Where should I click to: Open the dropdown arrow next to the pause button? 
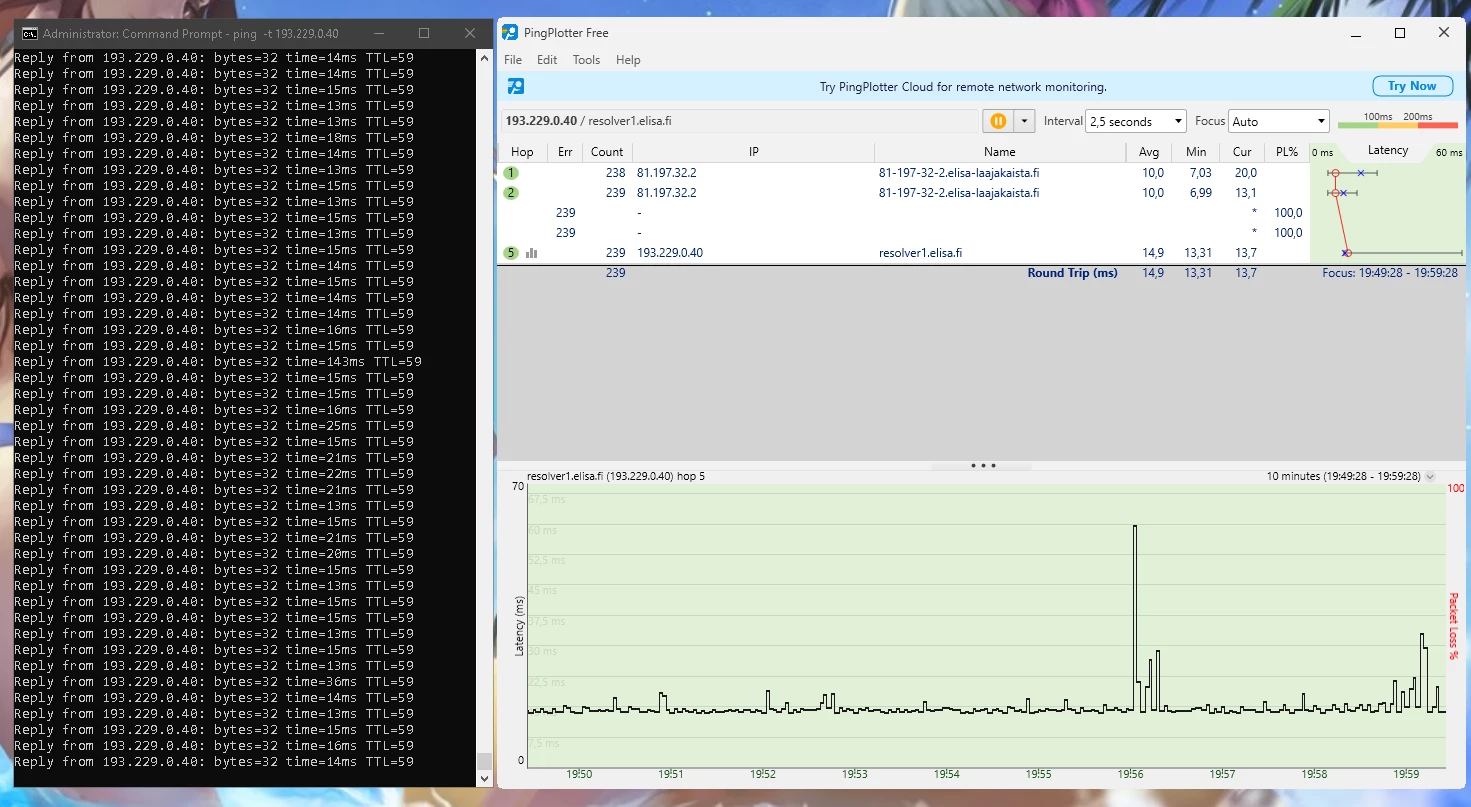(x=1023, y=121)
